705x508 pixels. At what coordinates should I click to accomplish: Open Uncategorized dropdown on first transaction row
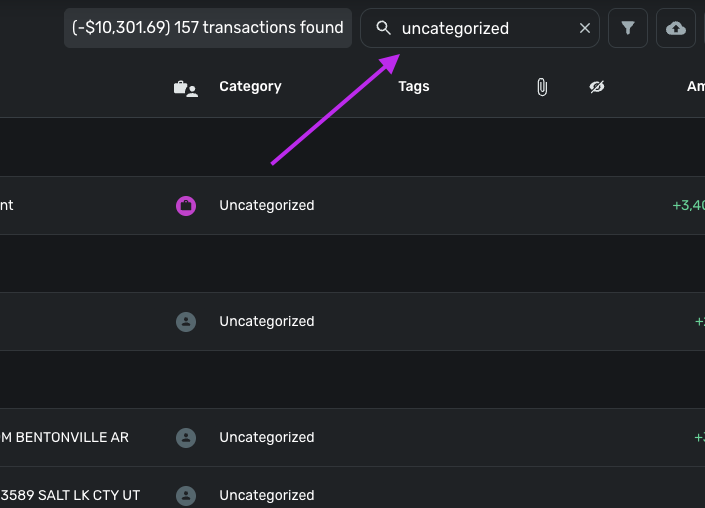[x=267, y=206]
